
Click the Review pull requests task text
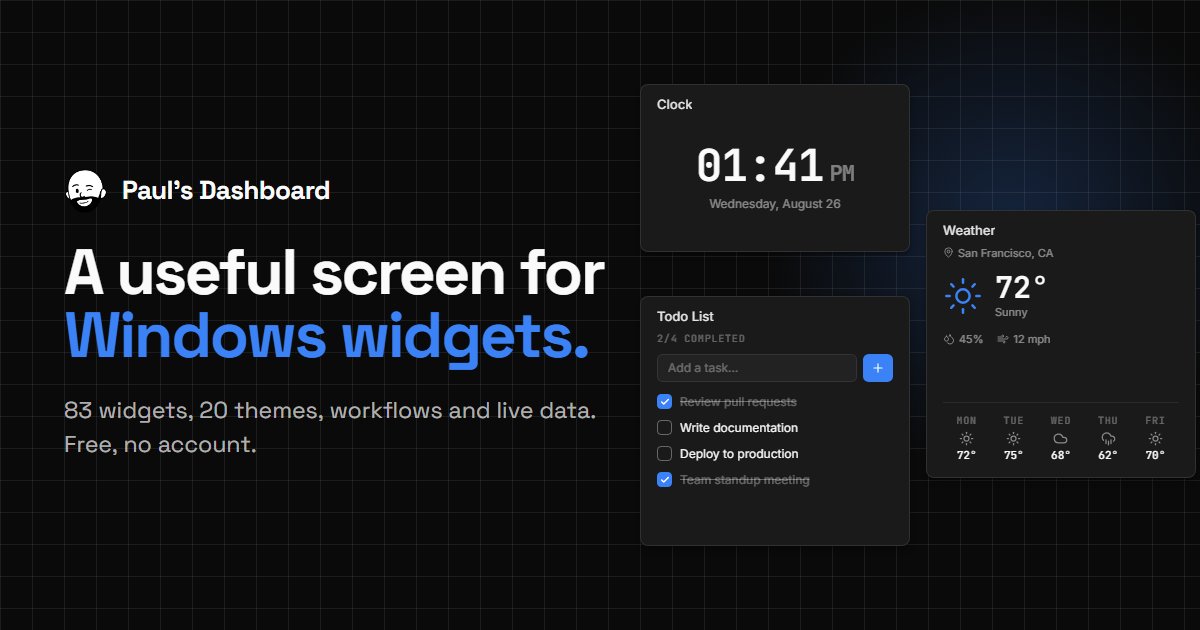(x=738, y=402)
